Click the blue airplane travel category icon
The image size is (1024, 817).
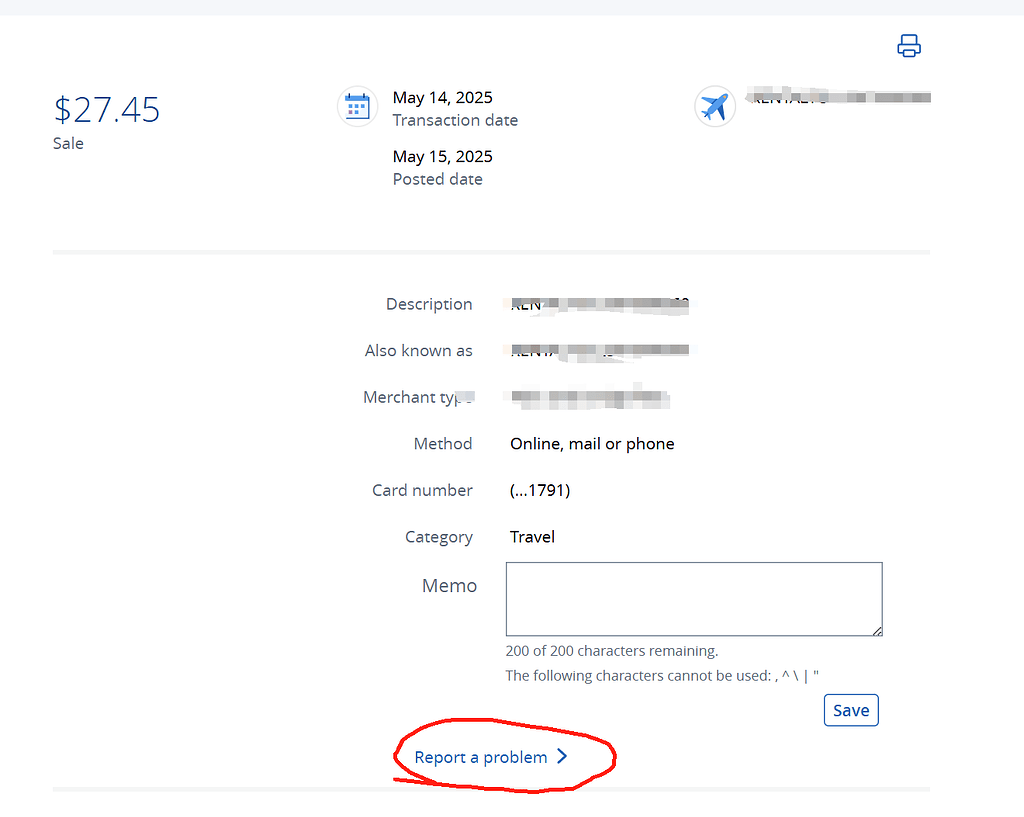tap(714, 106)
